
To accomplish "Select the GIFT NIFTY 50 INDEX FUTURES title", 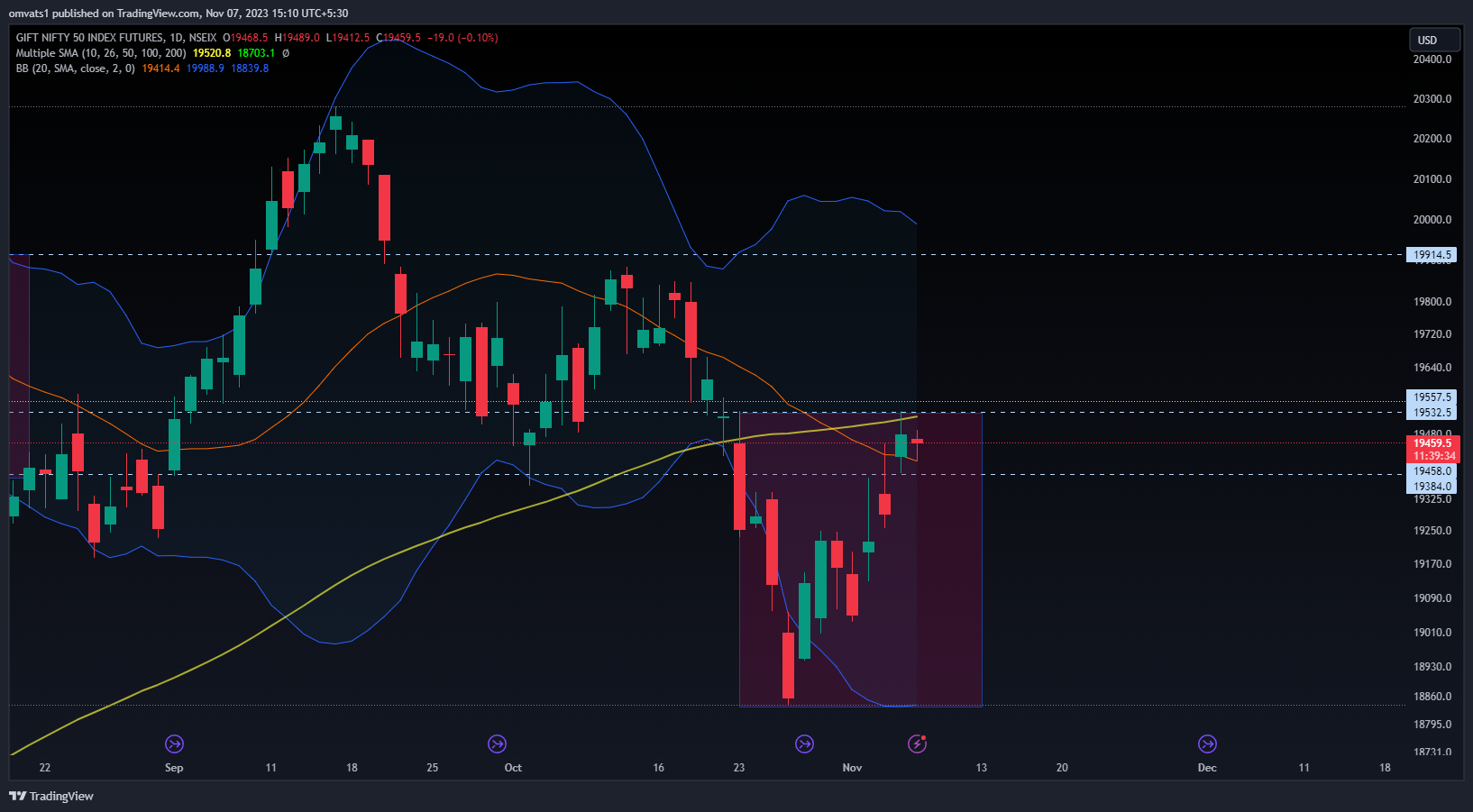I will coord(90,38).
